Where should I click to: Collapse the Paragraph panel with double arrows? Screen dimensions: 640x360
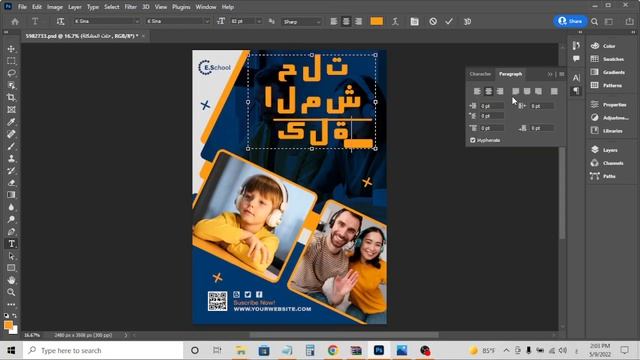point(550,74)
